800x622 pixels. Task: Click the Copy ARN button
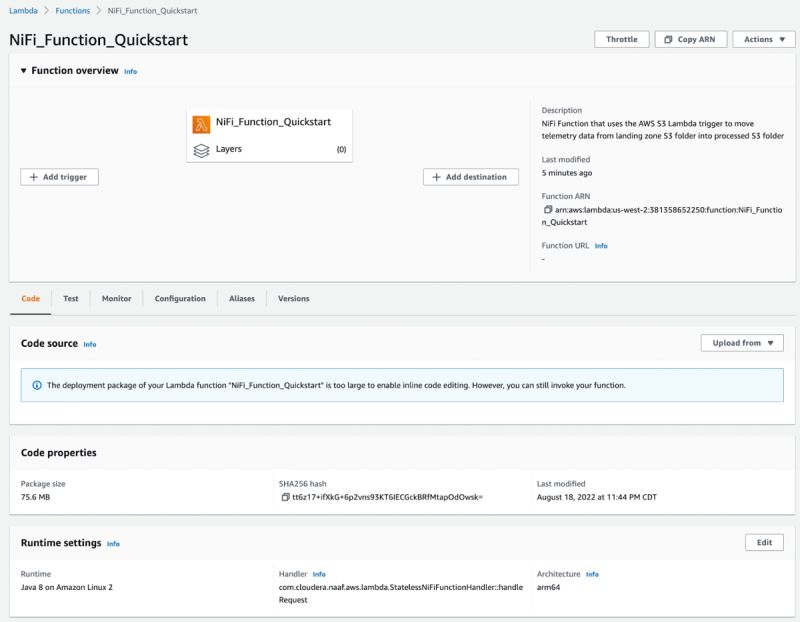(691, 39)
